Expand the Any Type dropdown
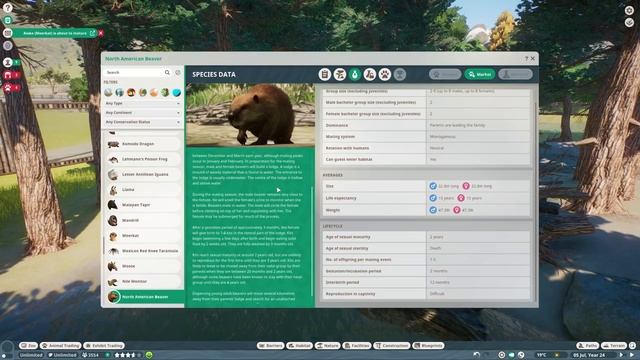Viewport: 640px width, 360px height. (x=142, y=103)
